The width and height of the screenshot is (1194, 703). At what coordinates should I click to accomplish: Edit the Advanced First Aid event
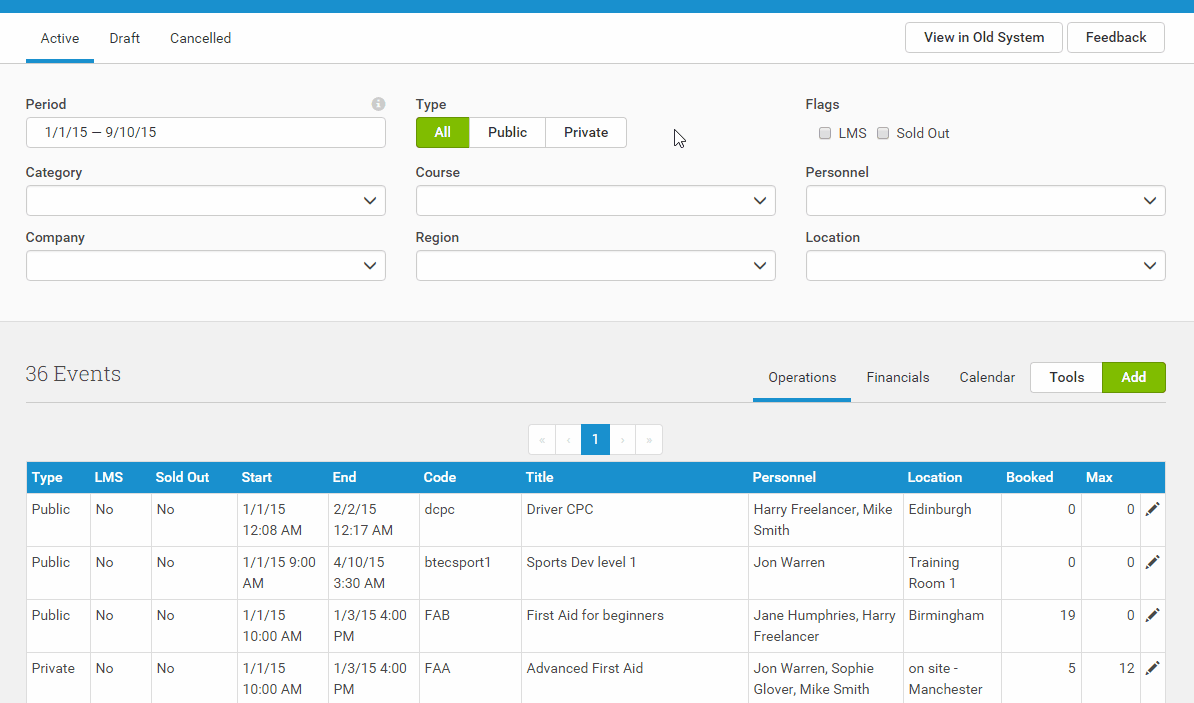(1153, 668)
